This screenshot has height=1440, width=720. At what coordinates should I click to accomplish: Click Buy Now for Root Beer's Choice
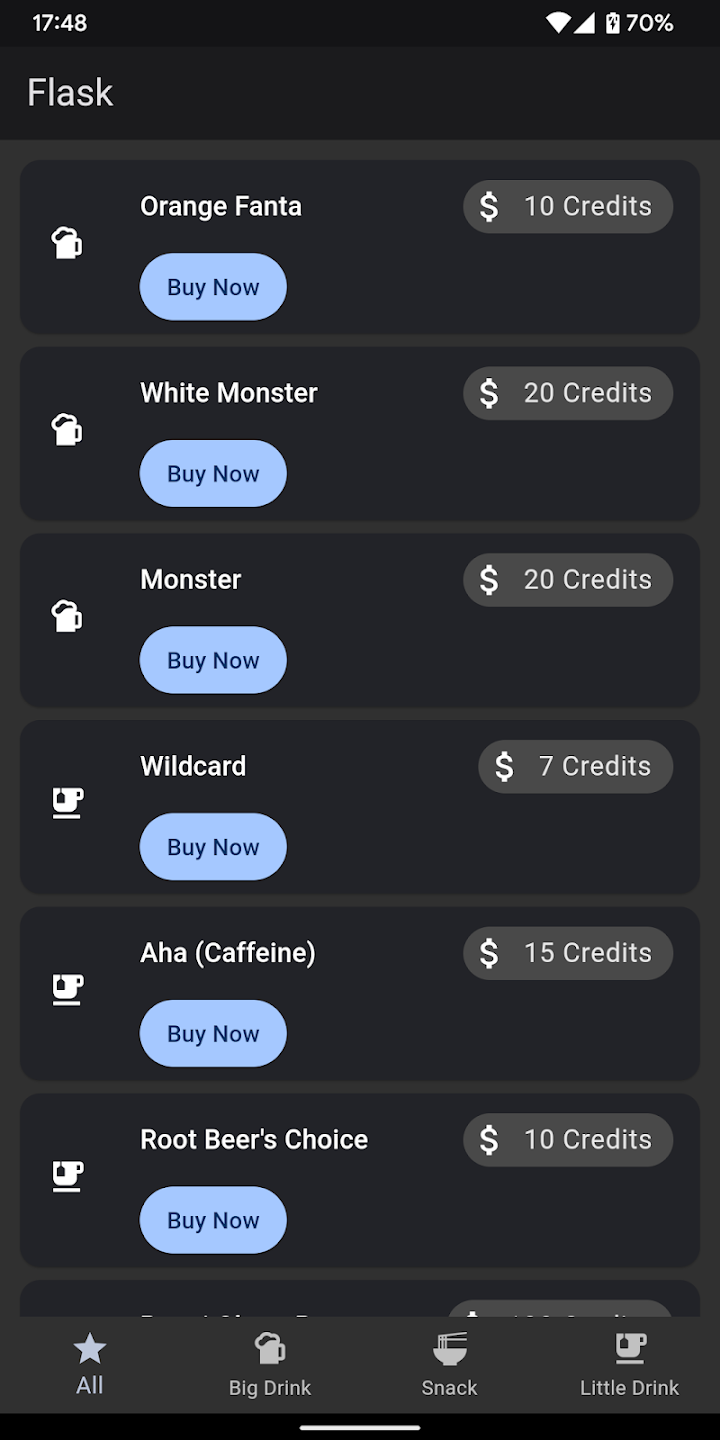coord(213,1220)
